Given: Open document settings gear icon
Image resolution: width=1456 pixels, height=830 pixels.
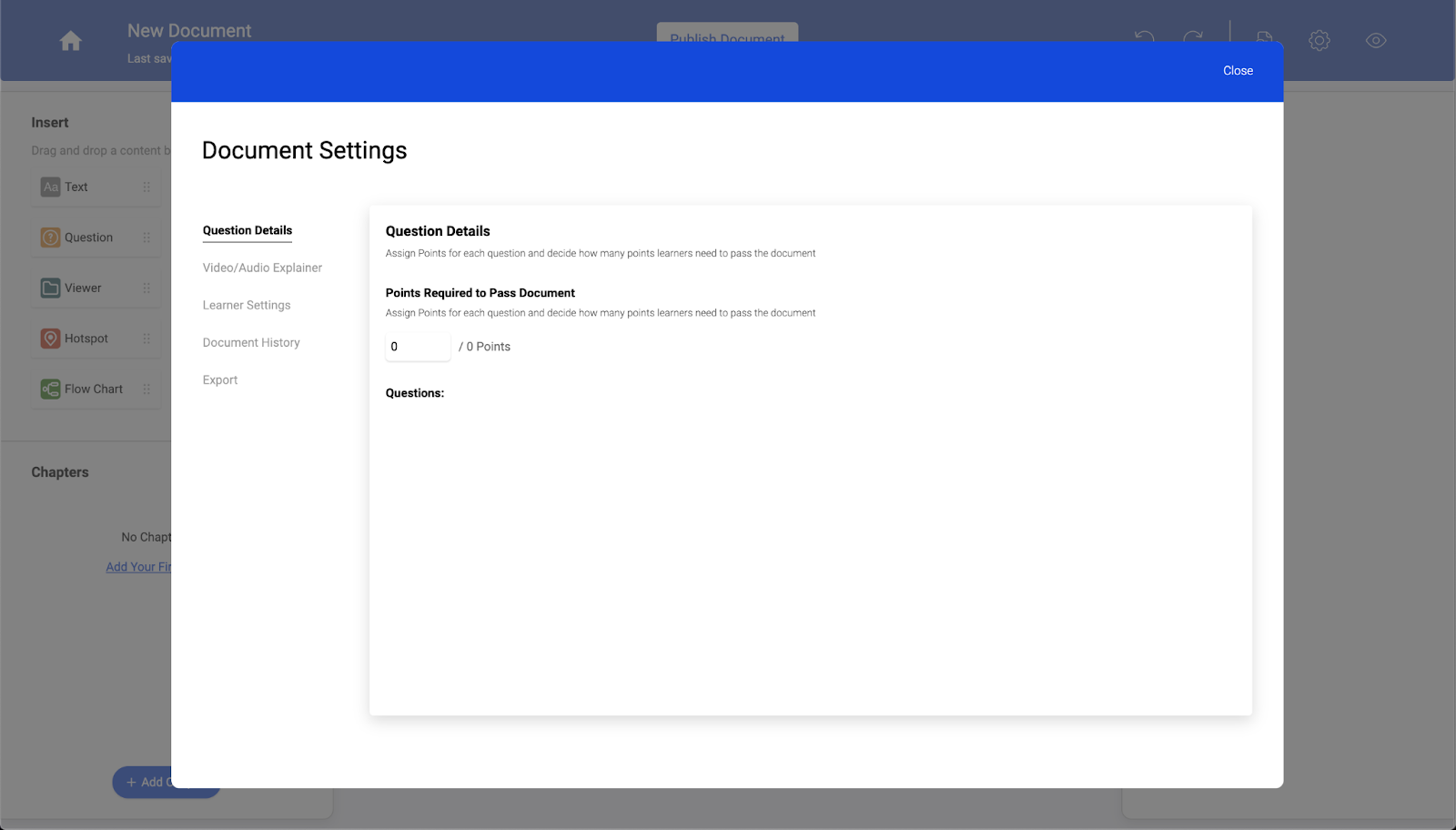Looking at the screenshot, I should click(1319, 40).
